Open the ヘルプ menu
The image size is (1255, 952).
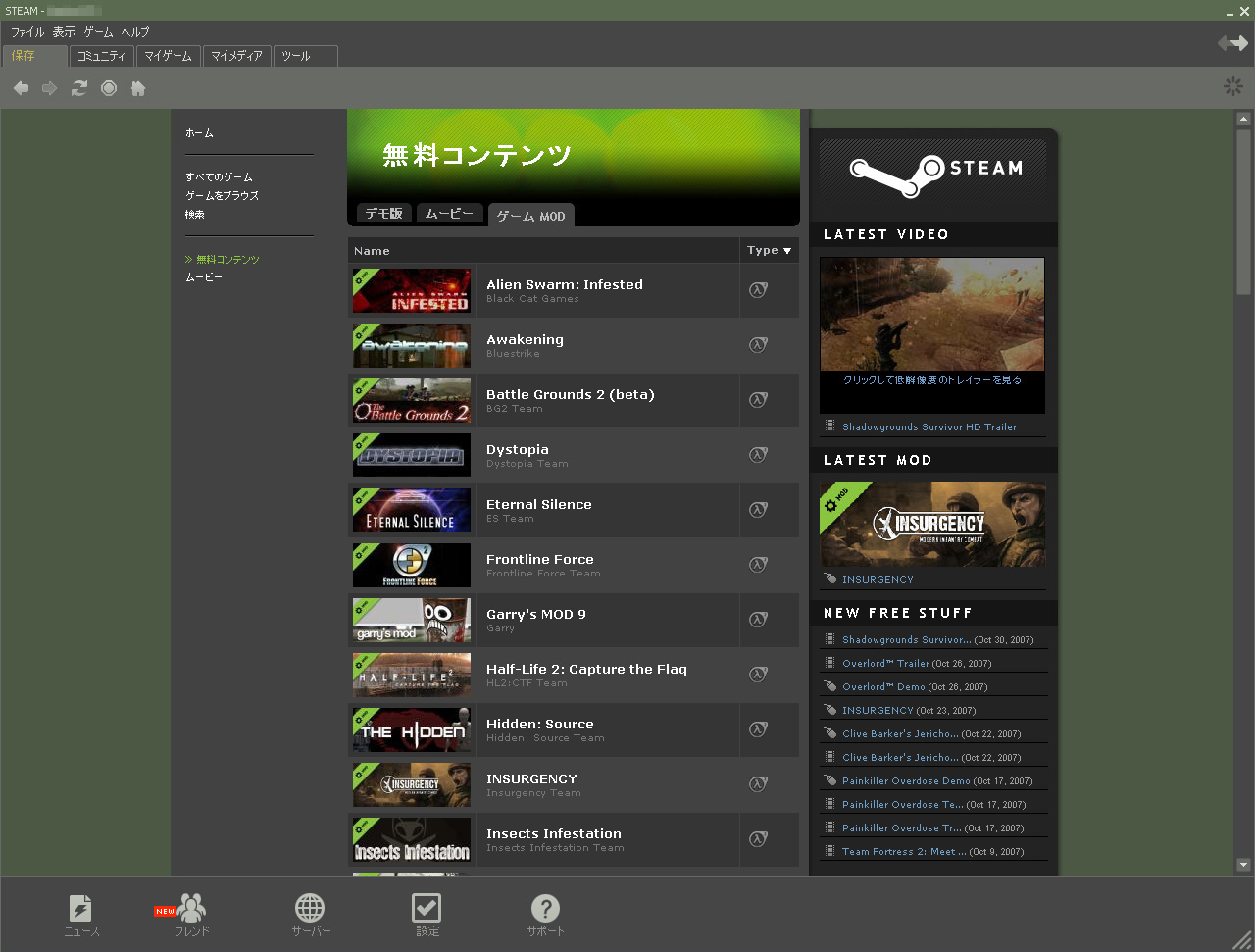[x=135, y=32]
